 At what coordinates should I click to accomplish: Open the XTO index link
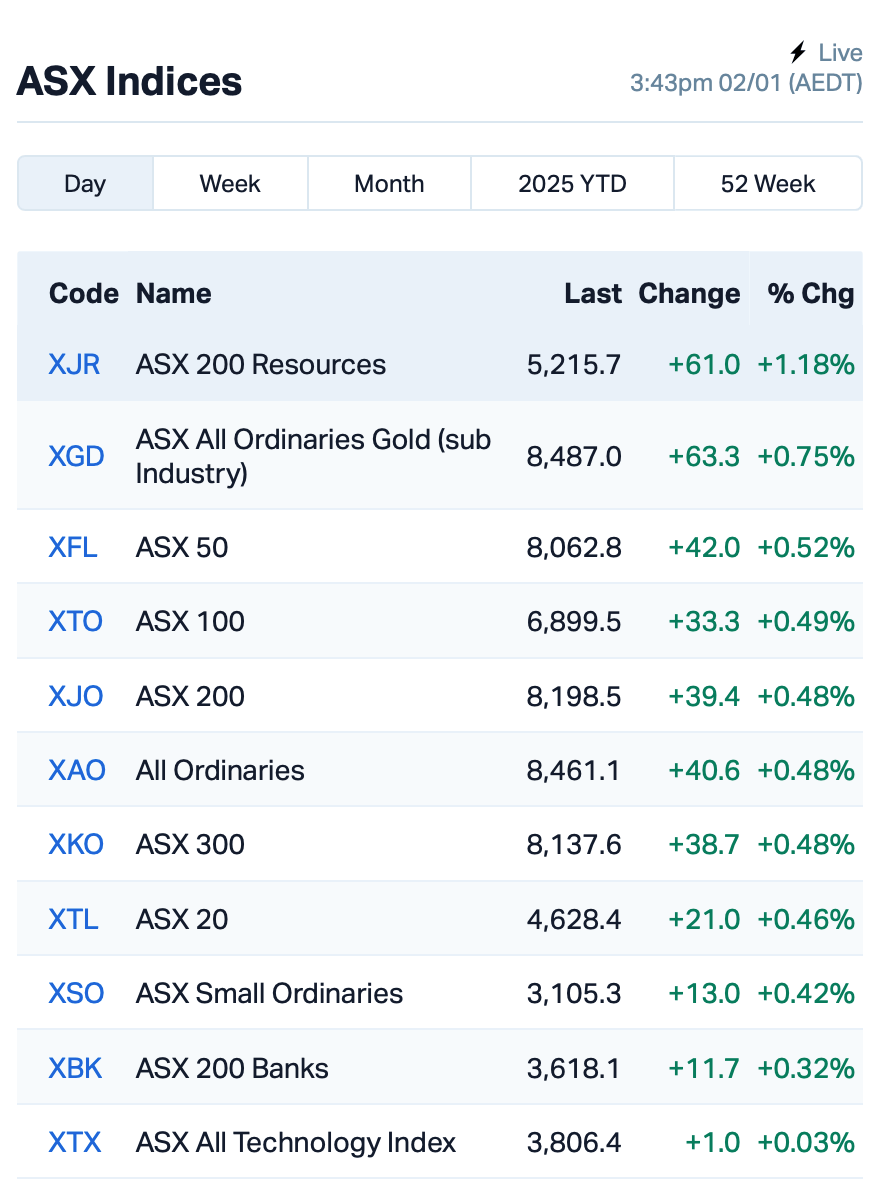75,621
